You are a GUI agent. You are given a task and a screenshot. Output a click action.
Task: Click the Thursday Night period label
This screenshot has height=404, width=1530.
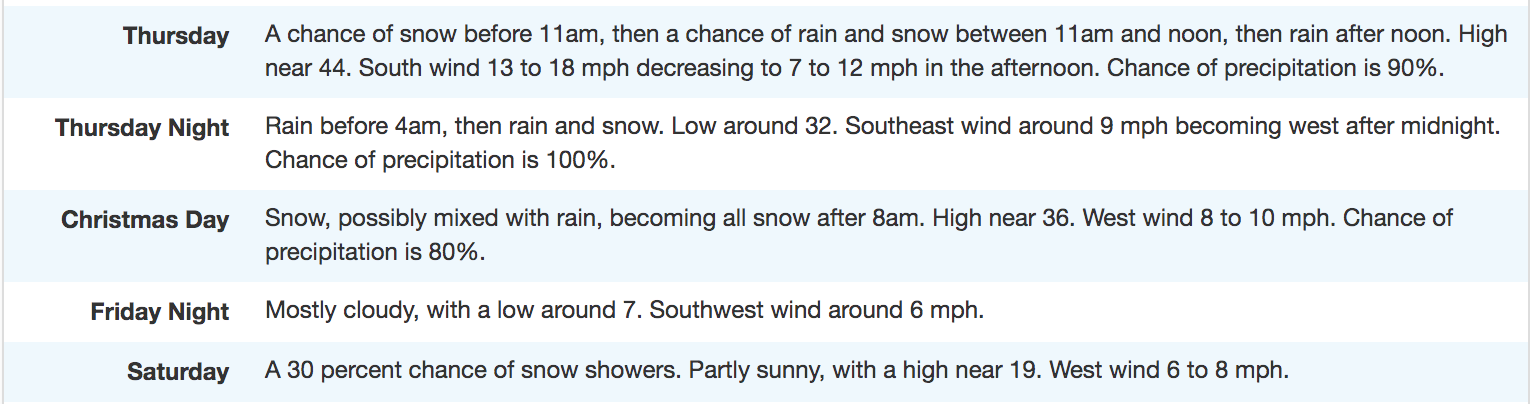(x=142, y=128)
